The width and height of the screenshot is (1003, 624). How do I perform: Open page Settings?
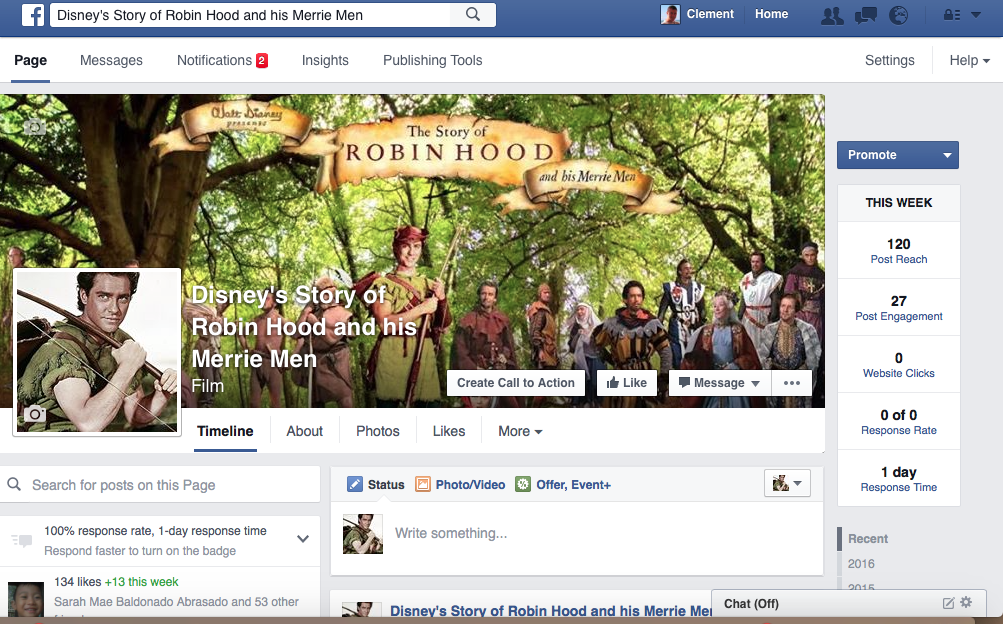889,60
